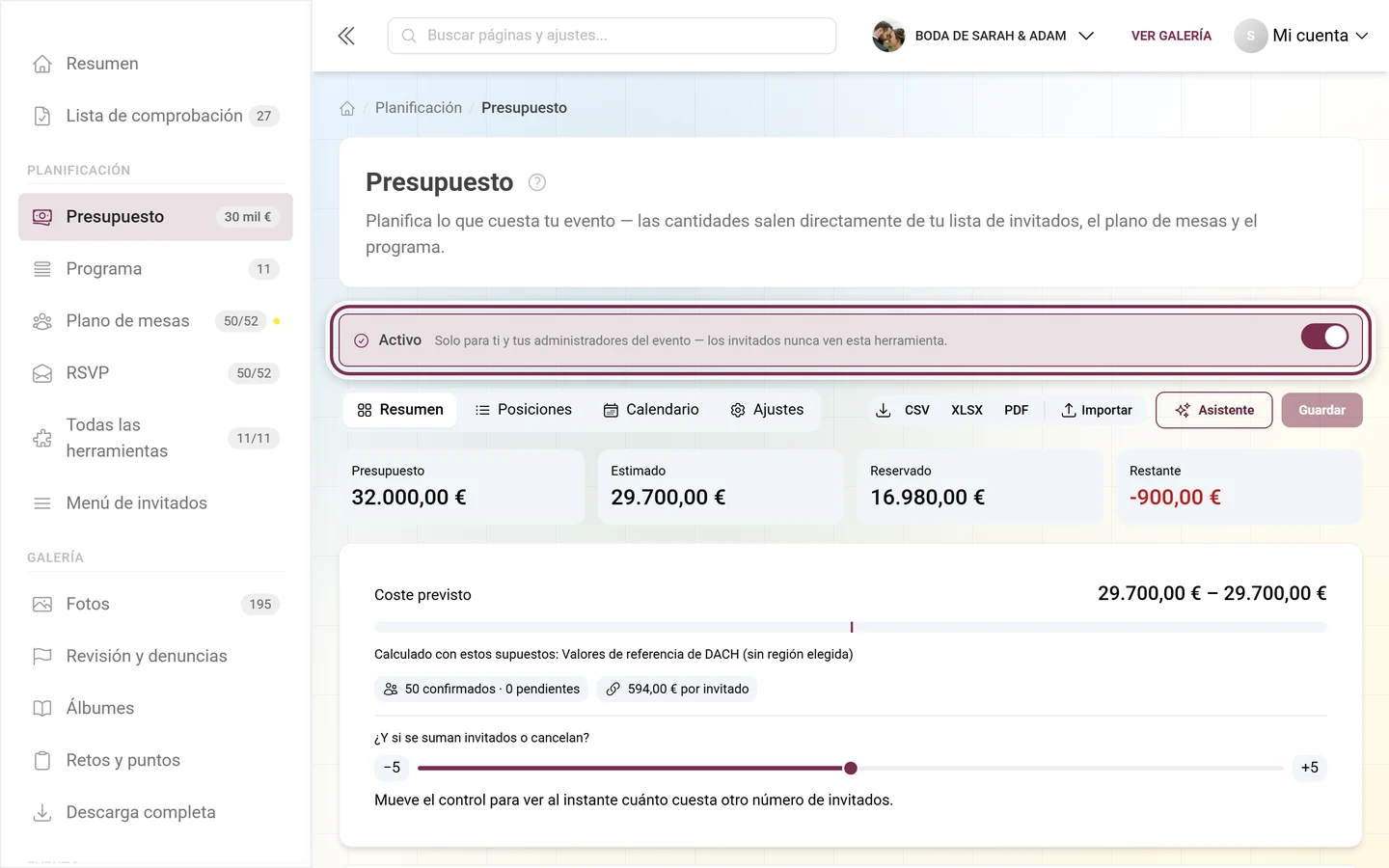
Task: Click the Plano de mesas people icon
Action: [42, 321]
